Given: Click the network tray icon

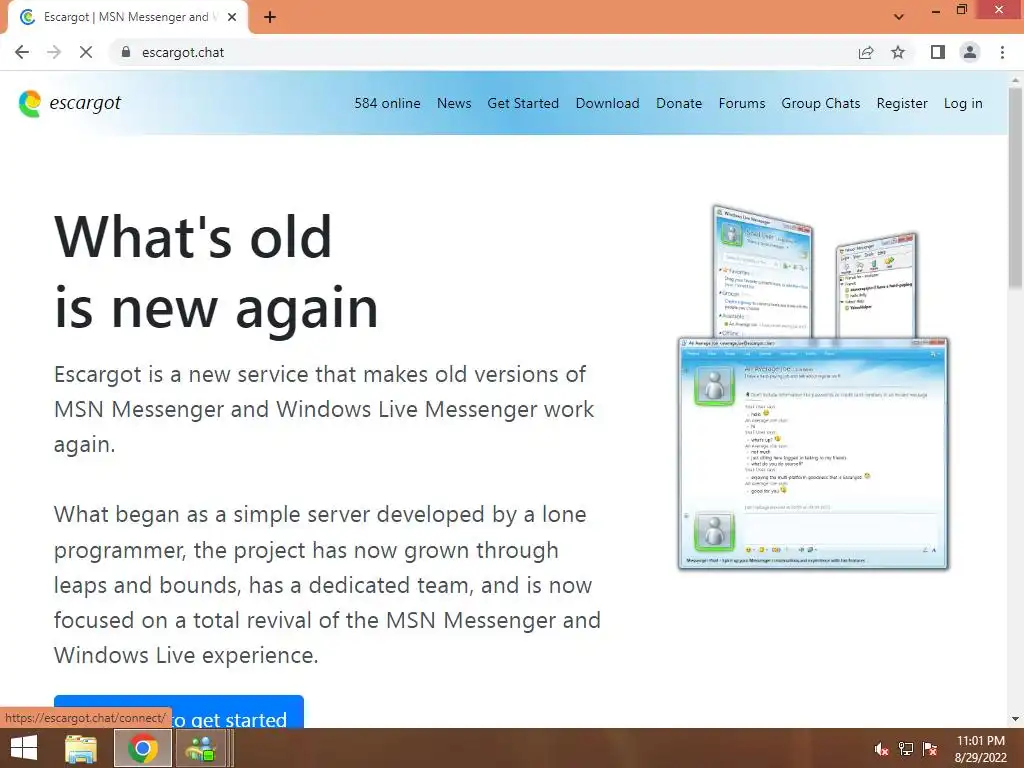Looking at the screenshot, I should pos(906,749).
